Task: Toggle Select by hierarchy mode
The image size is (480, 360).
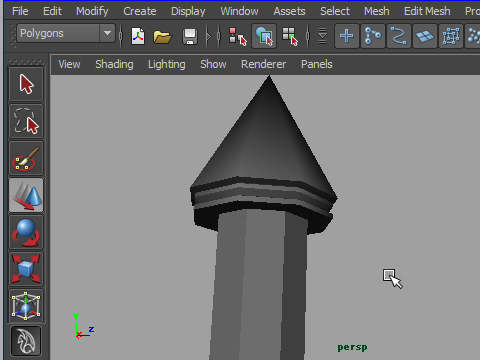Action: click(x=238, y=36)
